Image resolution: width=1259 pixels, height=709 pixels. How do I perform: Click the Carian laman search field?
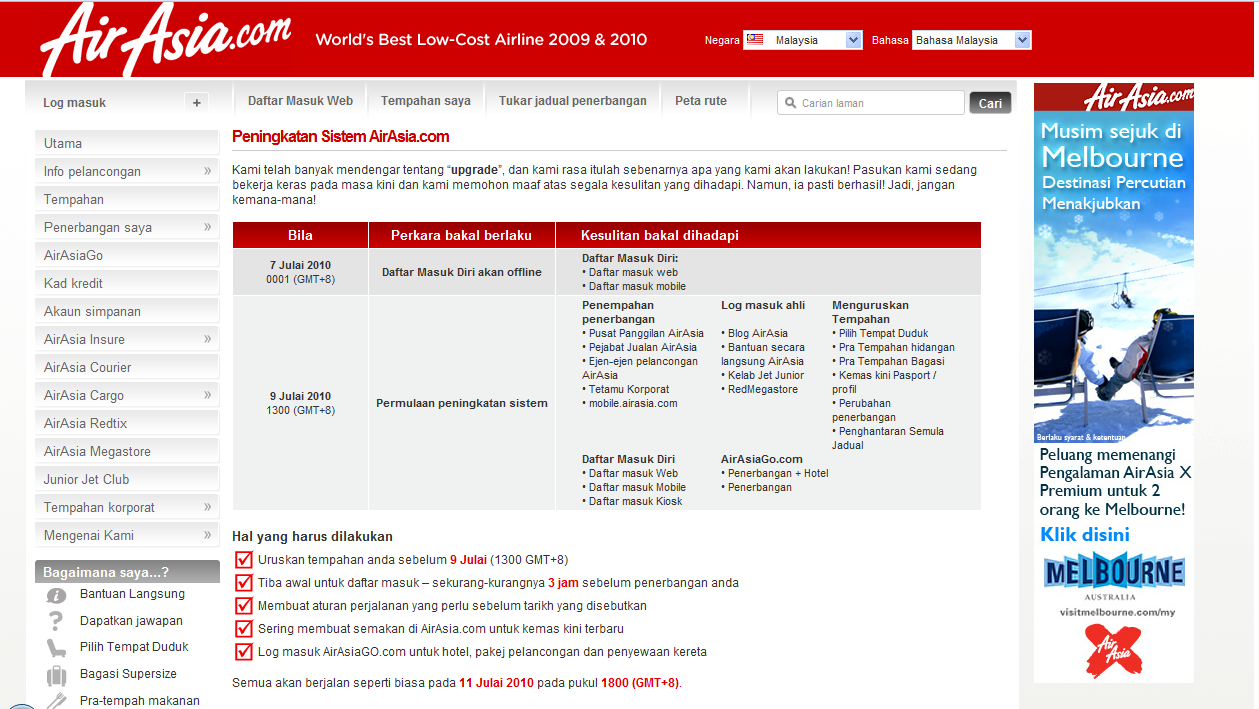click(871, 103)
